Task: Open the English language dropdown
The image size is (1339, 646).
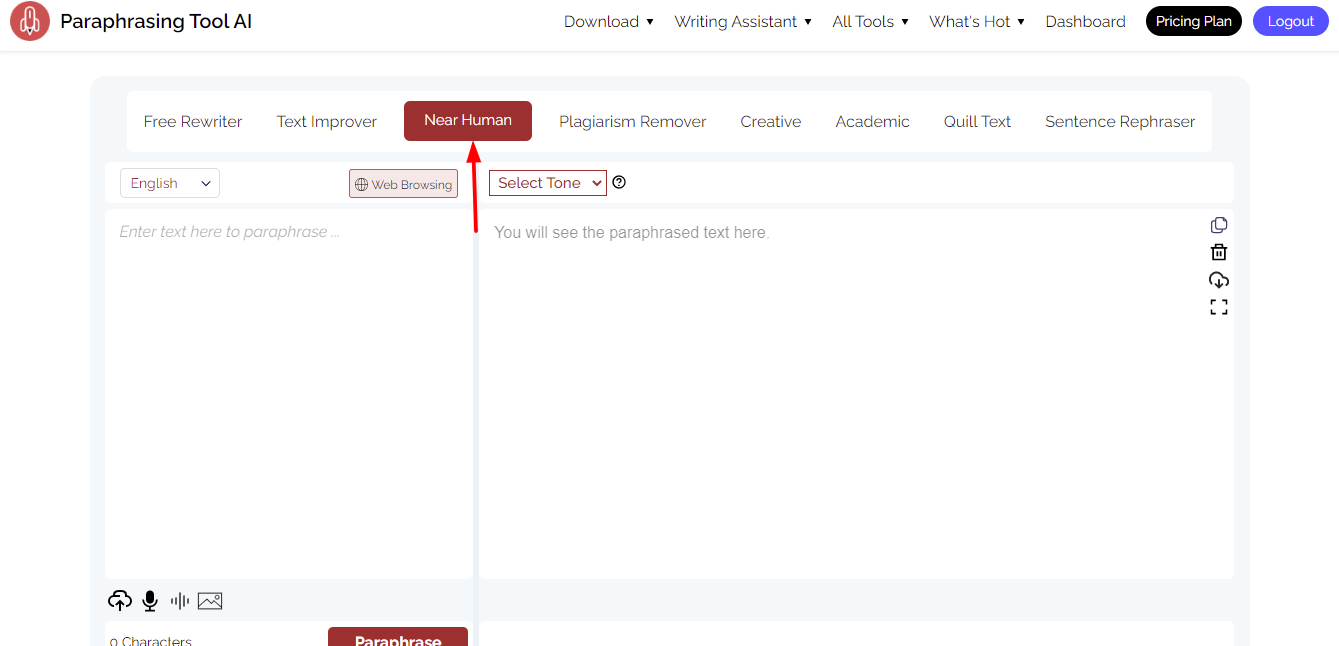Action: (170, 183)
